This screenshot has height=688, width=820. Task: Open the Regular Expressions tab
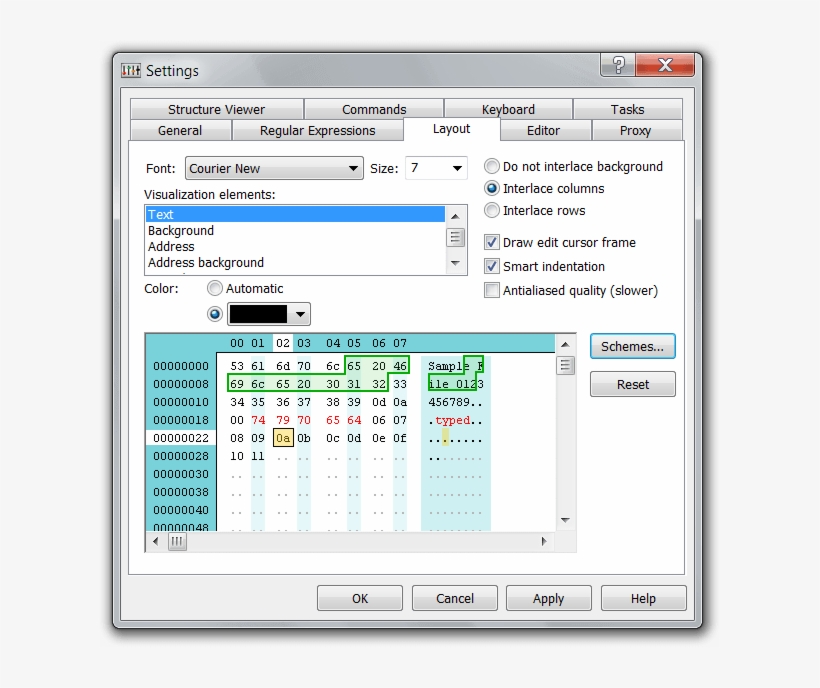(318, 130)
